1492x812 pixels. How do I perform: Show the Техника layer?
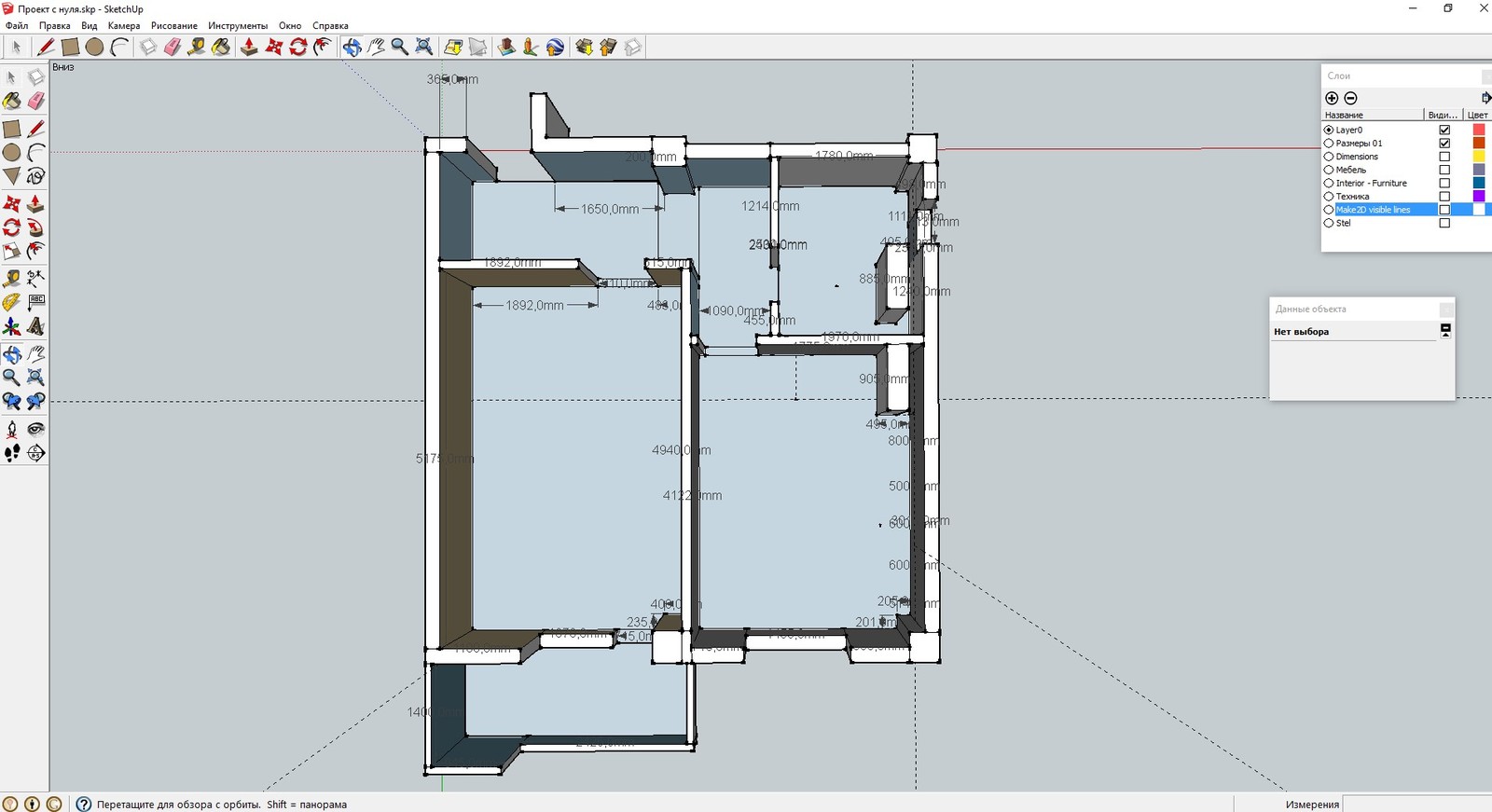click(1444, 196)
